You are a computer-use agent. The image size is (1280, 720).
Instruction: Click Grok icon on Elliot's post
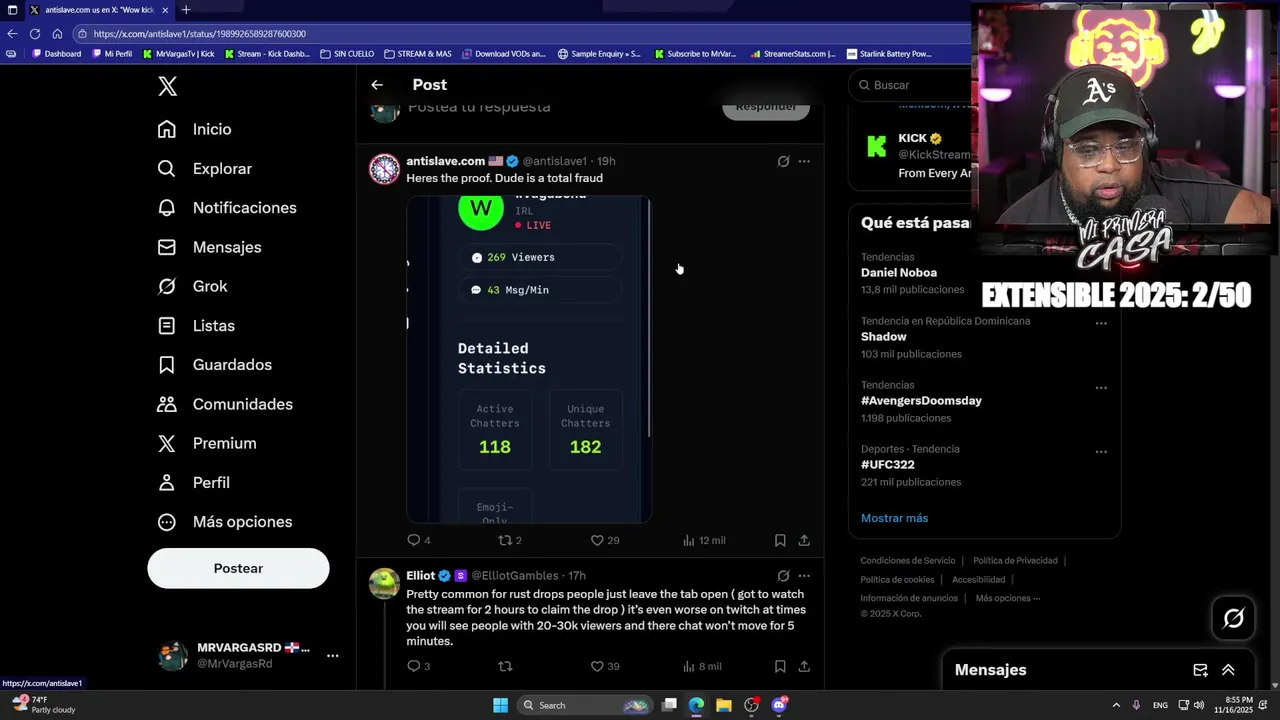[783, 576]
